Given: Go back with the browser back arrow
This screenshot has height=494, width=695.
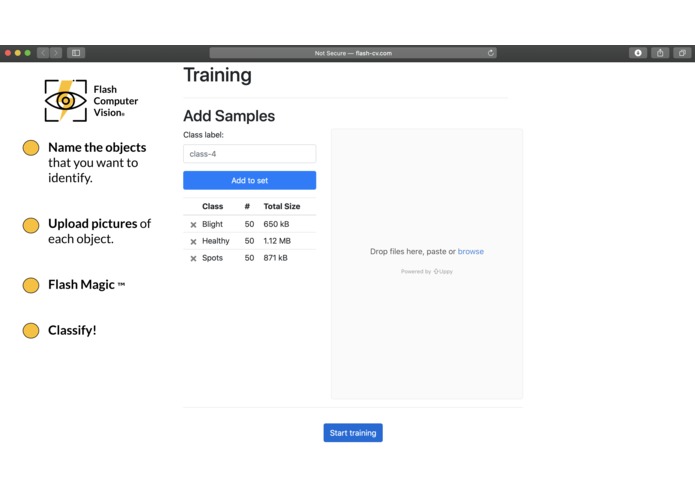Looking at the screenshot, I should (43, 53).
